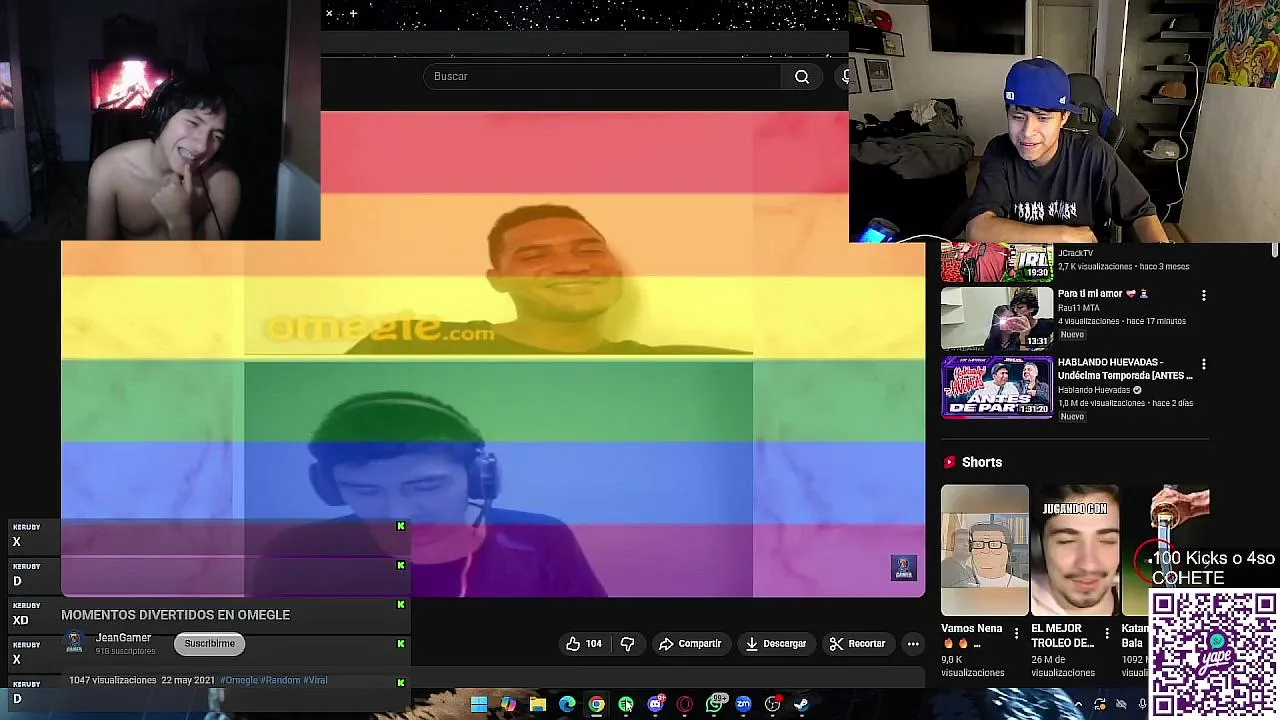Open options menu for 'Para ti mi amor'

(x=1204, y=296)
